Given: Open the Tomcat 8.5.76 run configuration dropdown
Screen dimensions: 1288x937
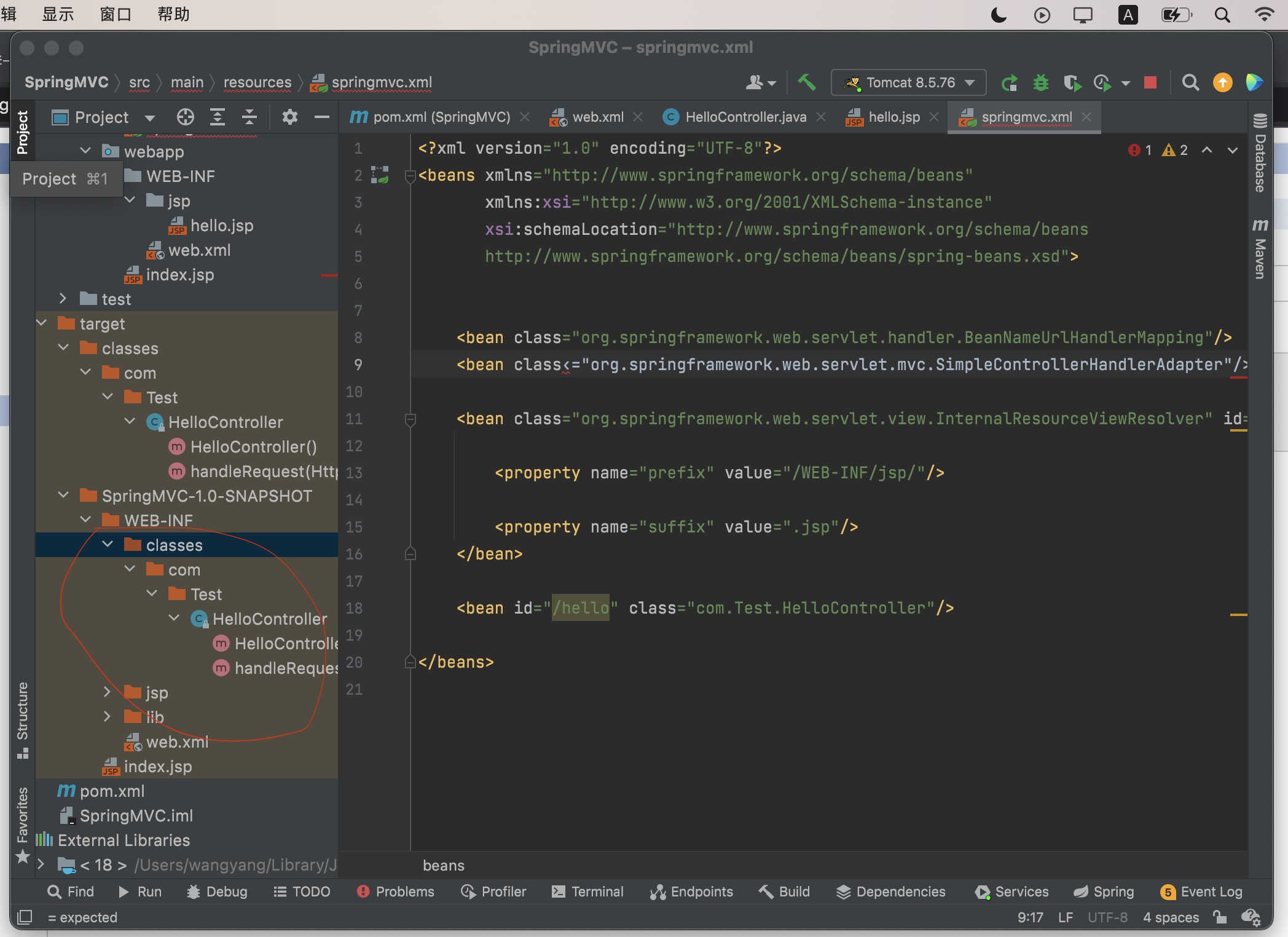Looking at the screenshot, I should [x=908, y=82].
